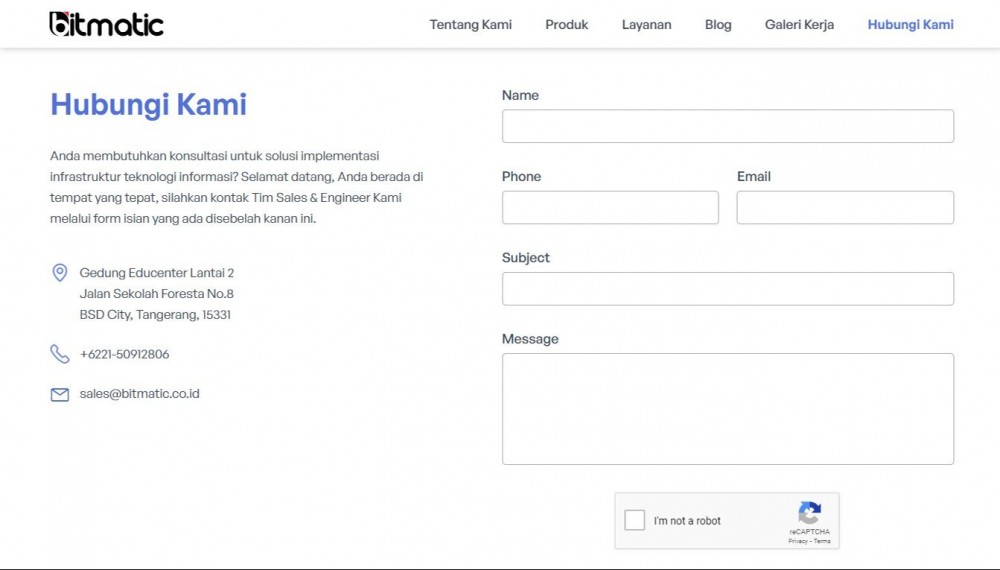Click the location pin icon

tap(59, 273)
